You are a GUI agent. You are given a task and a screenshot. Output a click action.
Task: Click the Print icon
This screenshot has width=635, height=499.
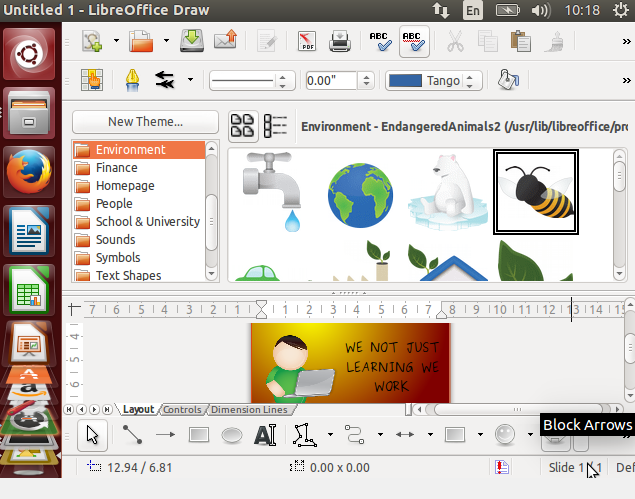(339, 41)
